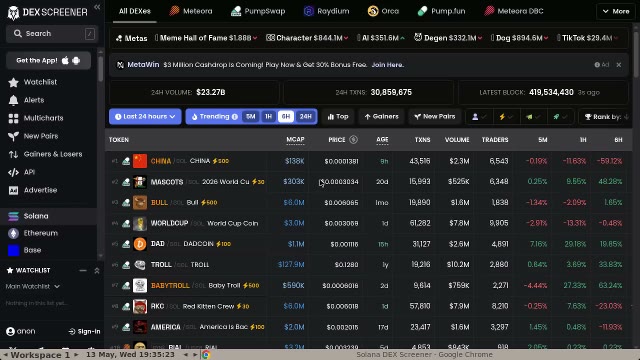This screenshot has width=640, height=360.
Task: Select the 24H trending period
Action: 306,117
